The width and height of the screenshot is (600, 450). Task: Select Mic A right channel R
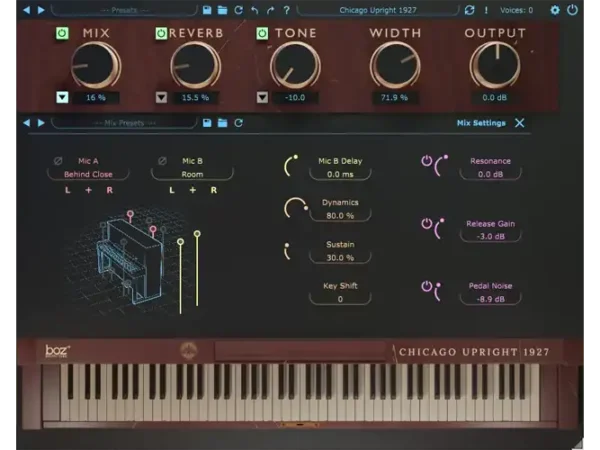(x=109, y=190)
